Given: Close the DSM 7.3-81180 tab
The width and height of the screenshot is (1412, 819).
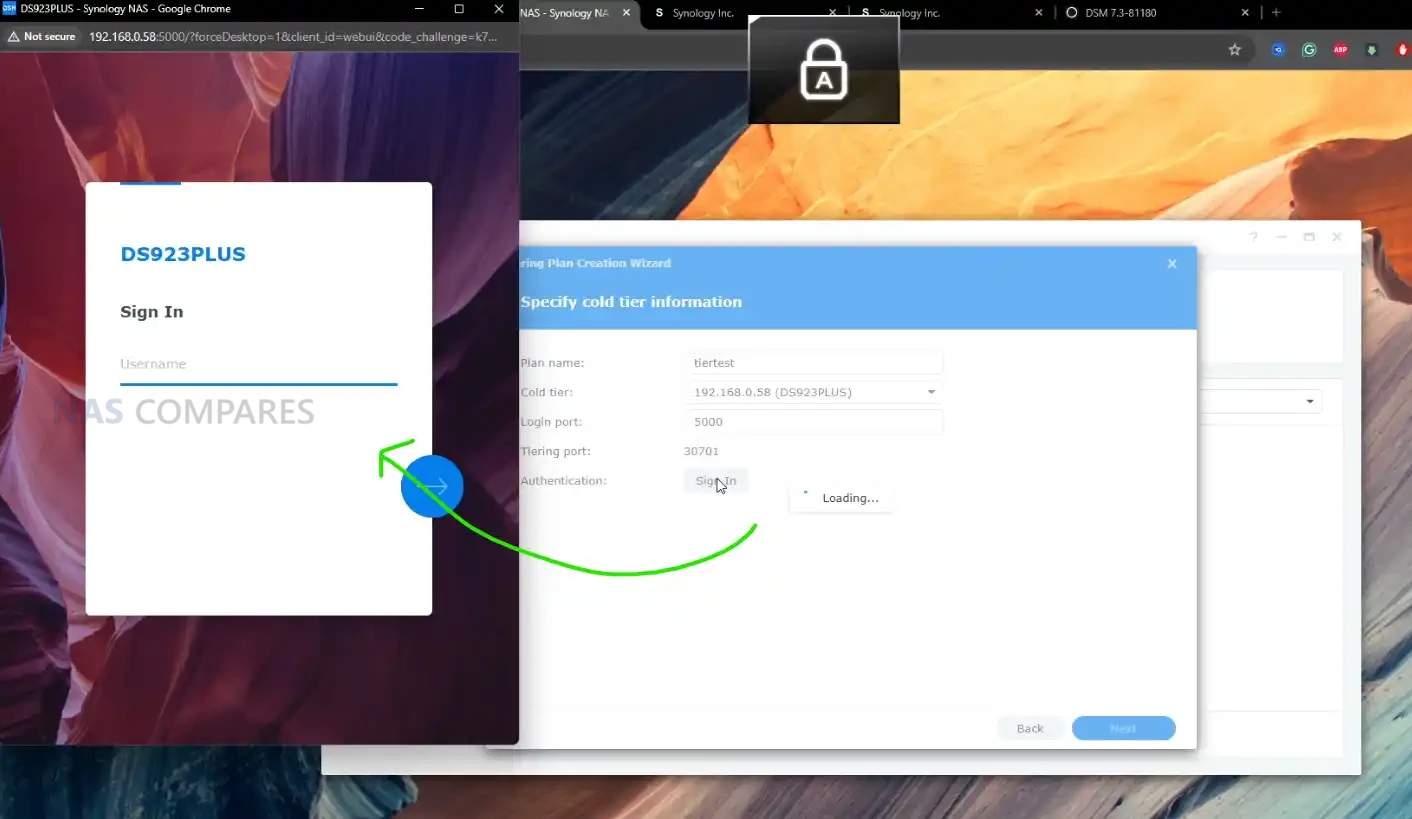Looking at the screenshot, I should coord(1245,13).
